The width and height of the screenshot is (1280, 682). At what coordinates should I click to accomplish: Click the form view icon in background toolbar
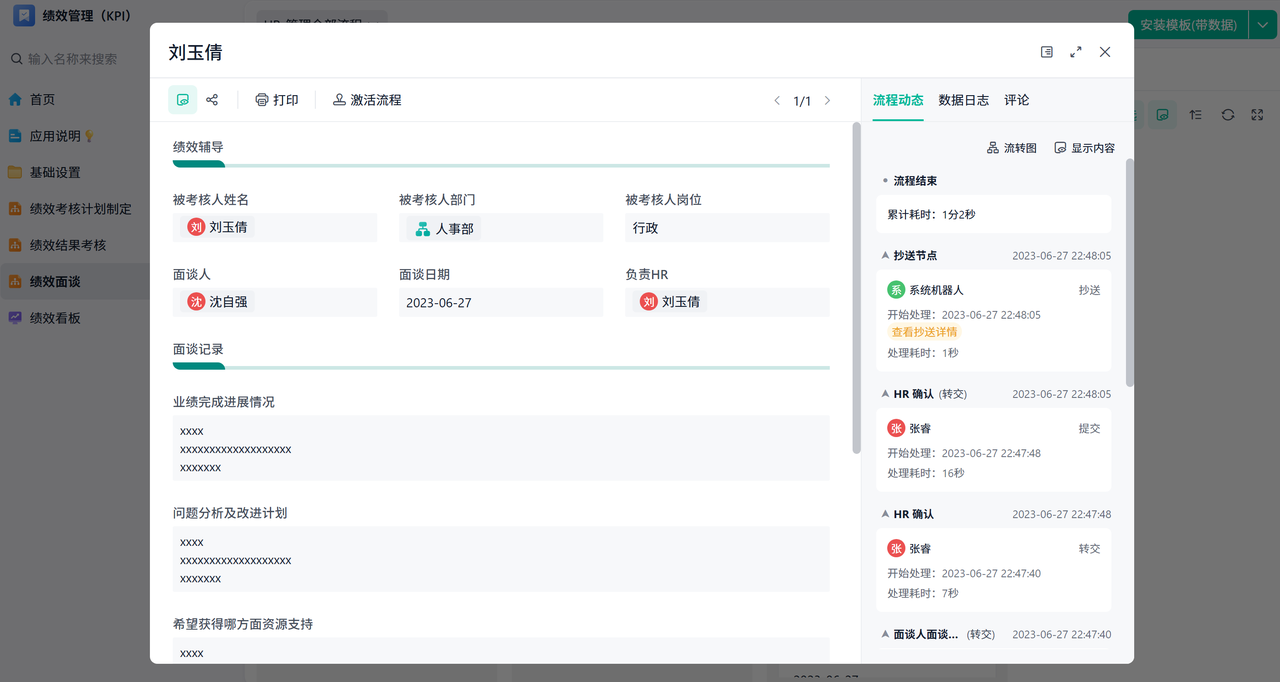[1162, 115]
